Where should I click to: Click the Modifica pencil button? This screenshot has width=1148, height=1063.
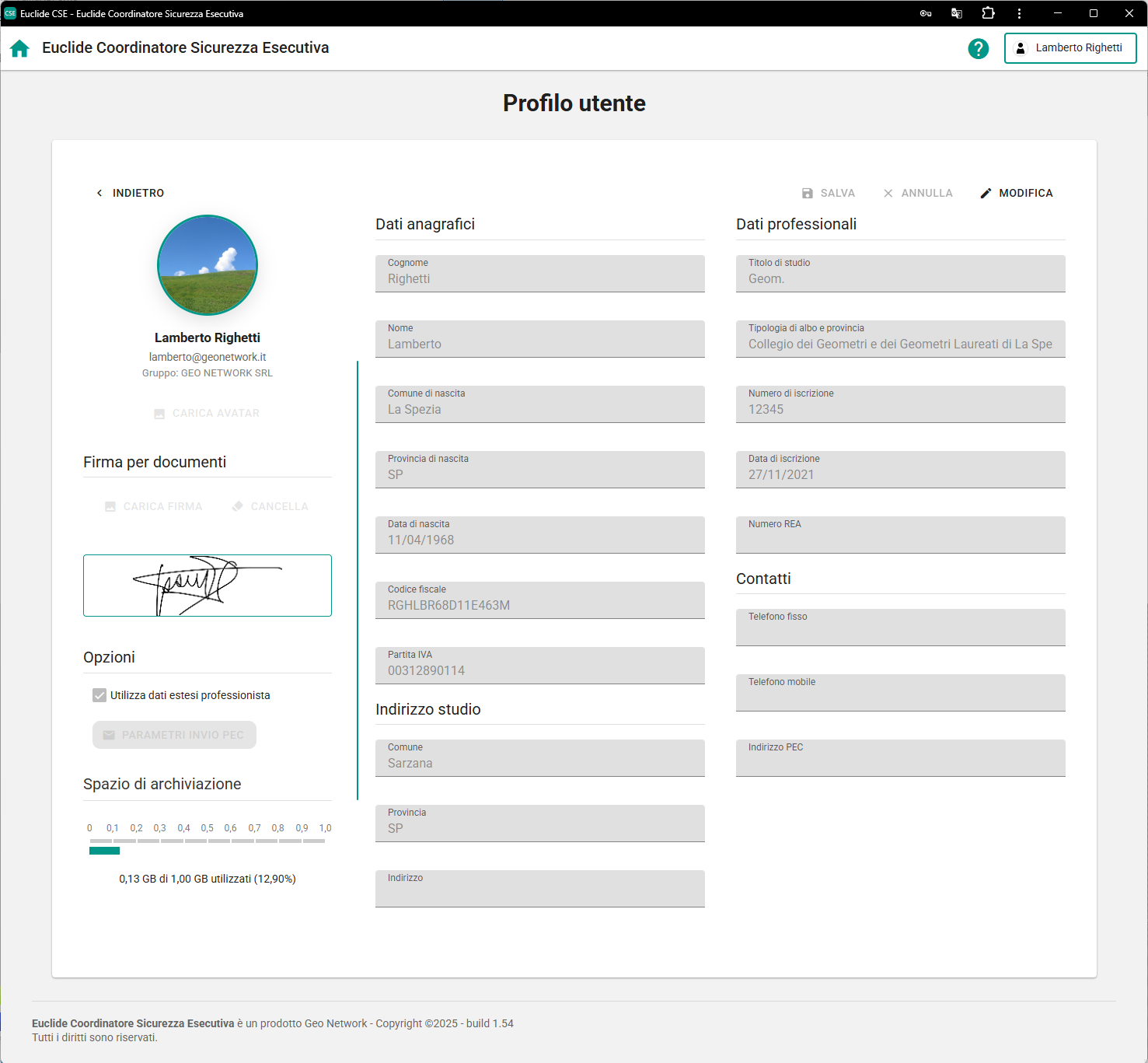(x=1016, y=193)
